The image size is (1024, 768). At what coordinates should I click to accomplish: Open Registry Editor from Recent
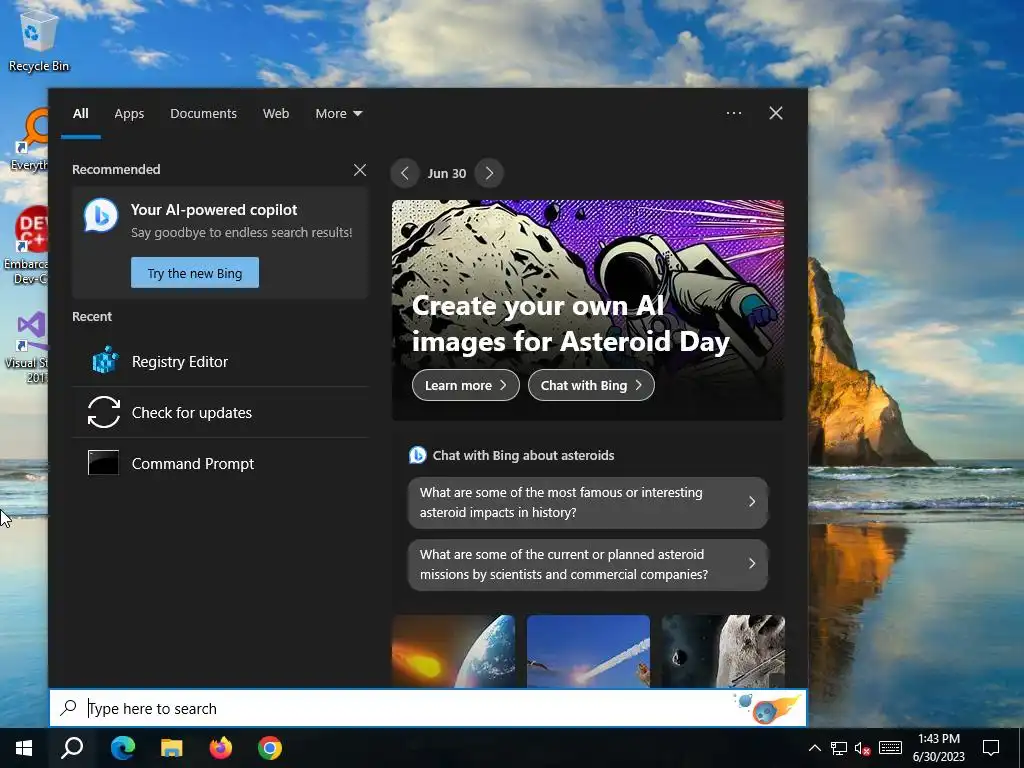[221, 361]
